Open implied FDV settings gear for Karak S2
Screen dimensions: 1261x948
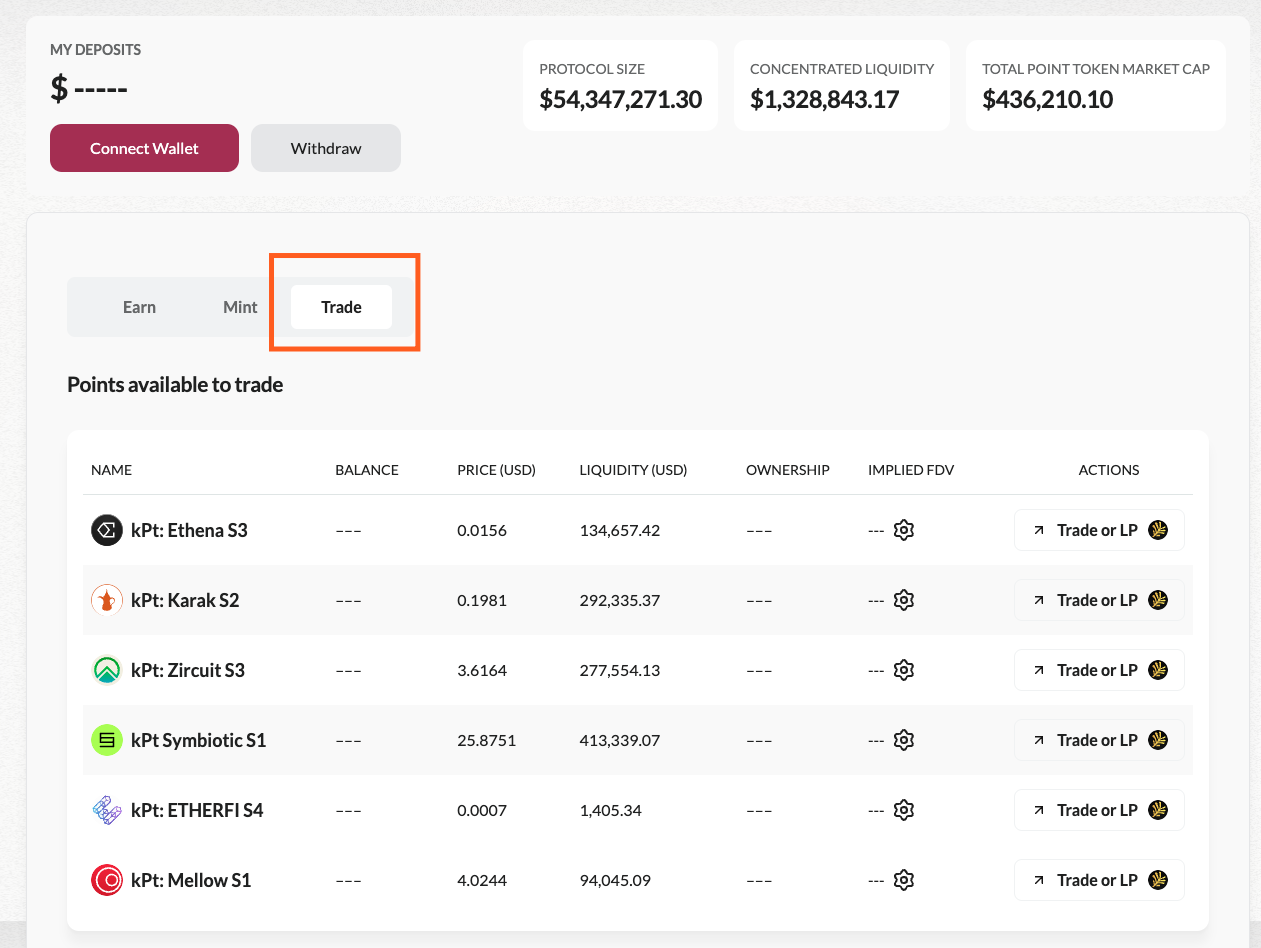pyautogui.click(x=904, y=600)
